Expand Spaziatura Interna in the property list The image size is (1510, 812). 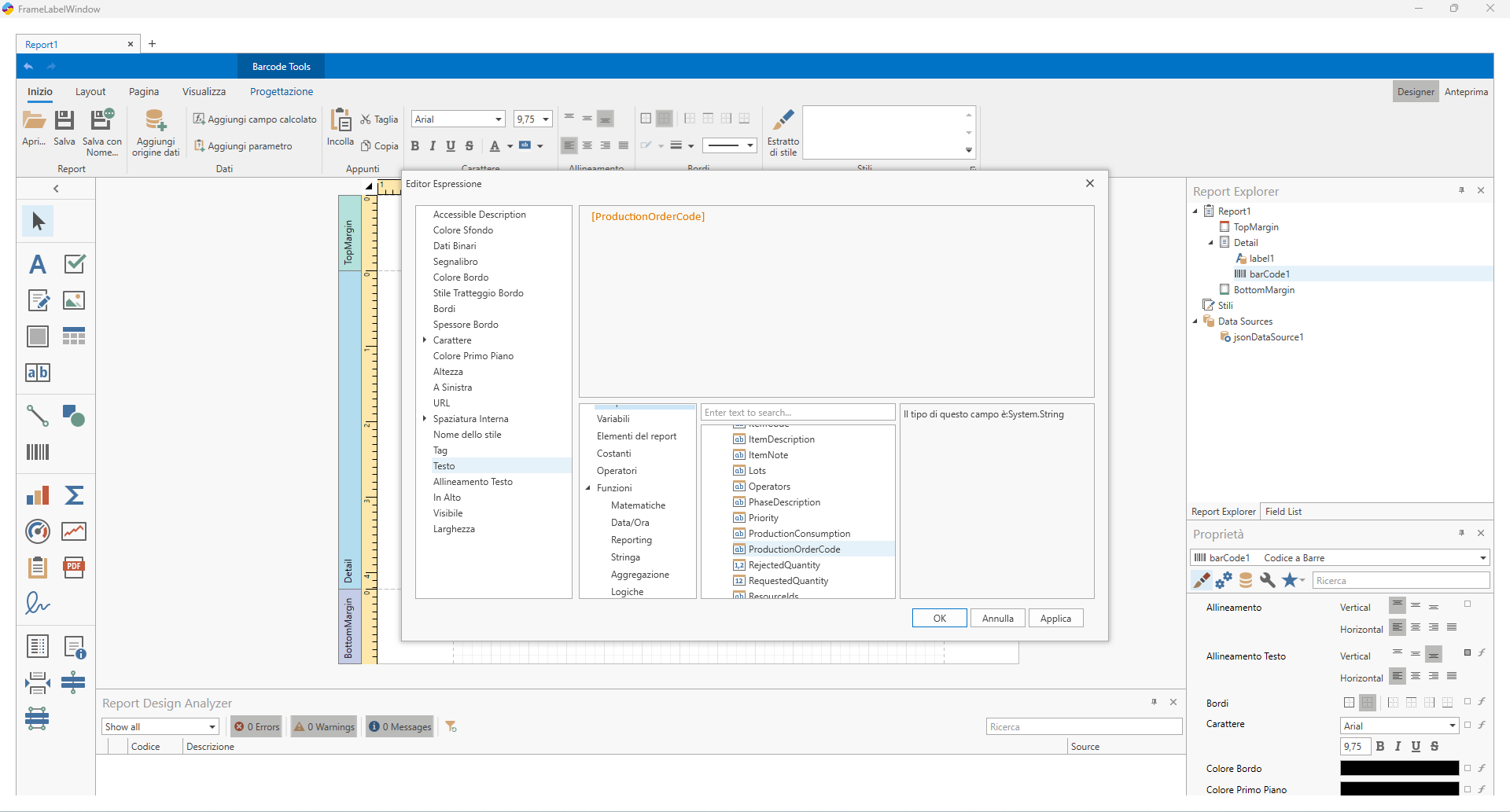point(425,419)
